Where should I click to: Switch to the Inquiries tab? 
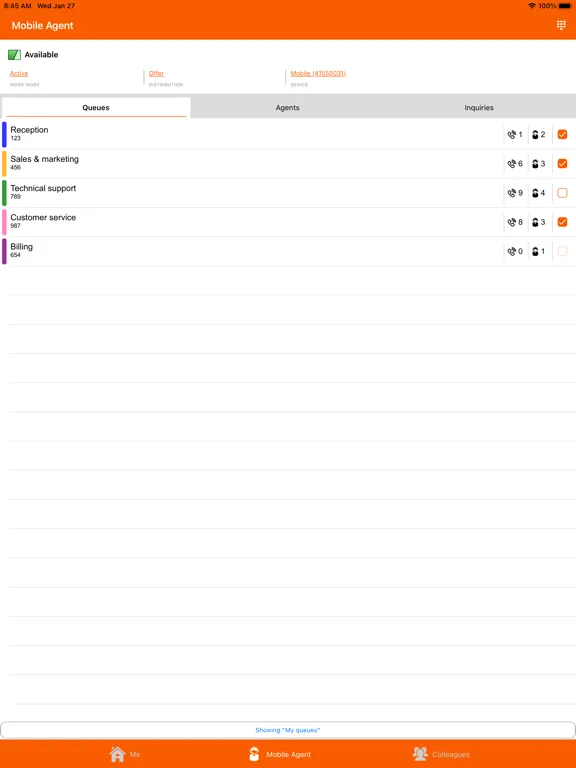tap(479, 107)
